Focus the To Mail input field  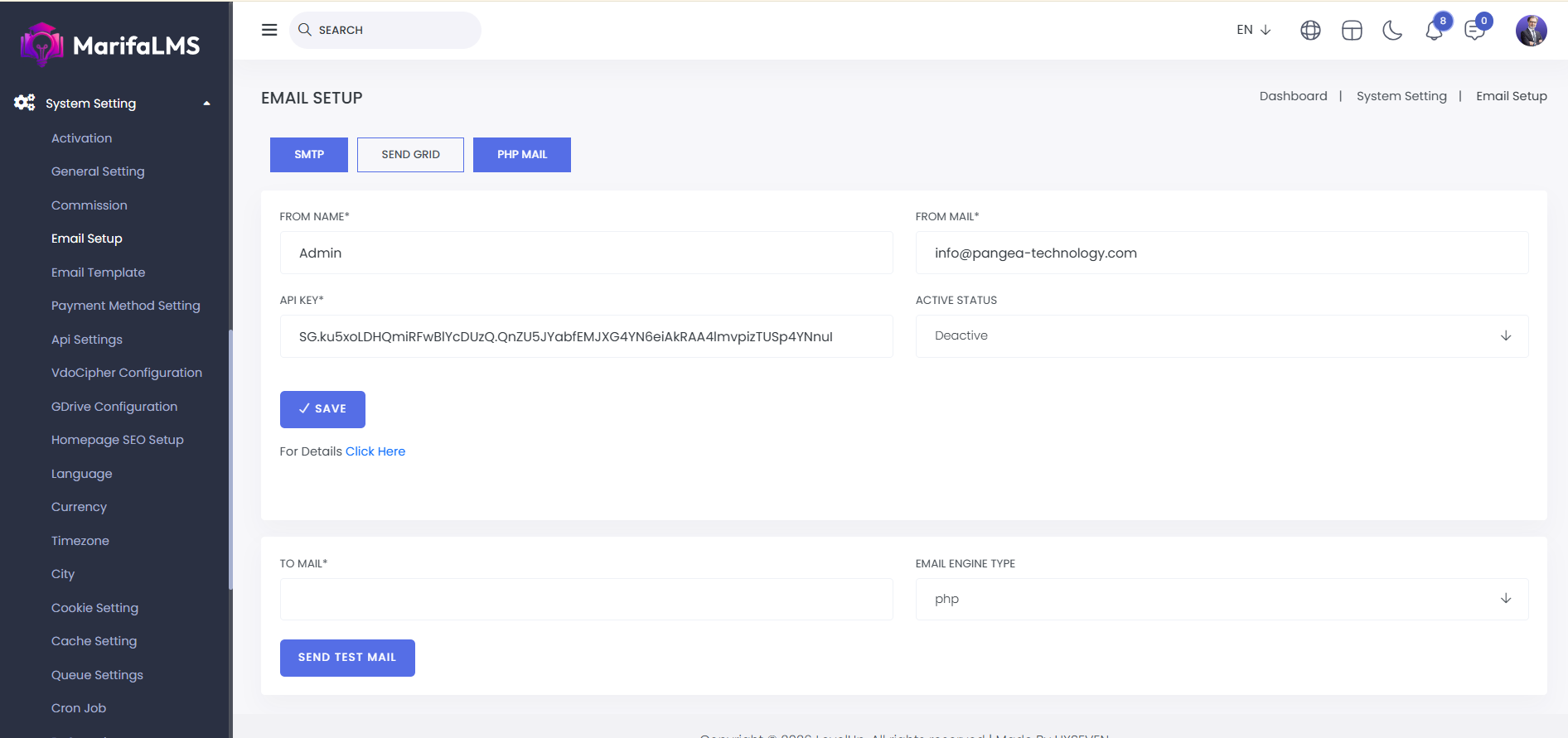(x=586, y=599)
